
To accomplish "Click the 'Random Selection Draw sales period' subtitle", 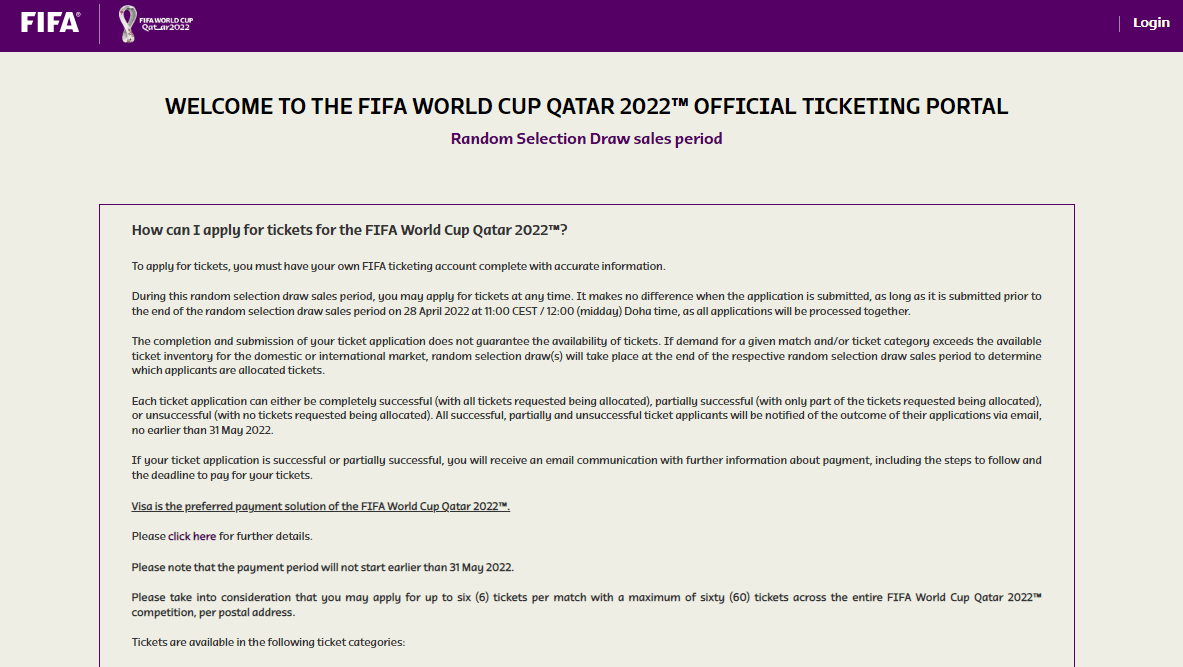I will [586, 139].
